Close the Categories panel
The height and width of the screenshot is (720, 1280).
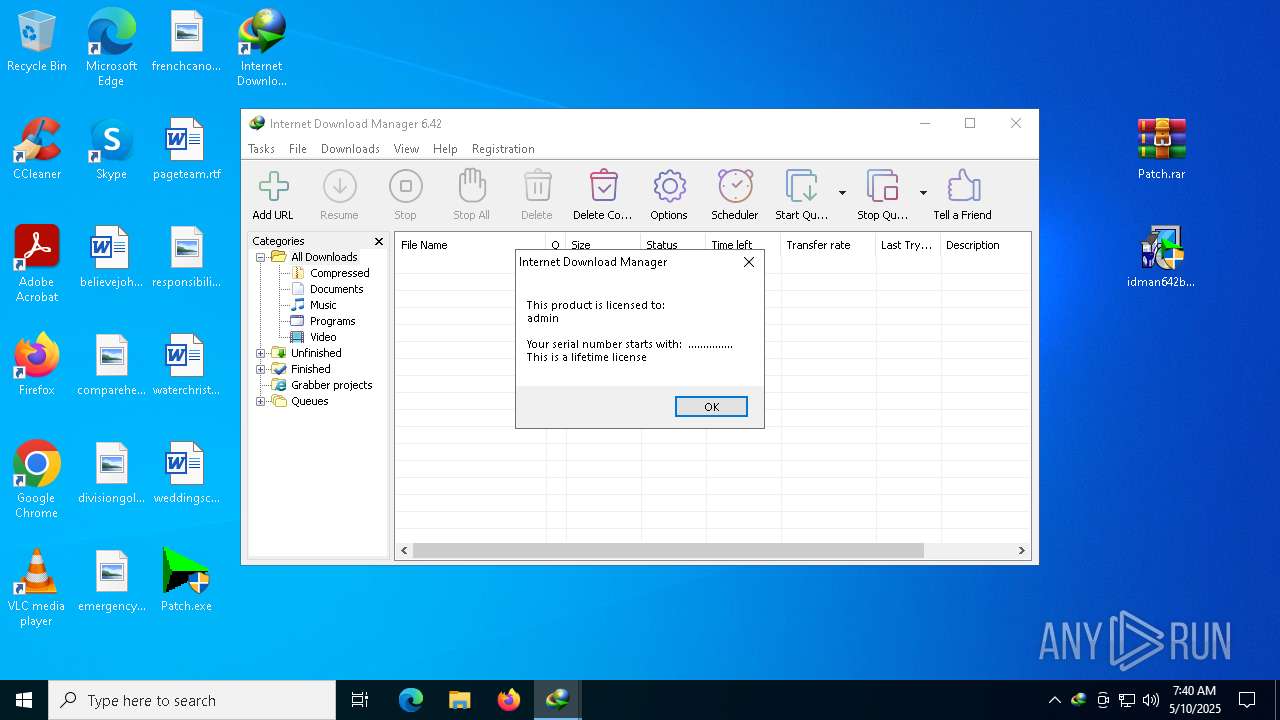pyautogui.click(x=379, y=241)
